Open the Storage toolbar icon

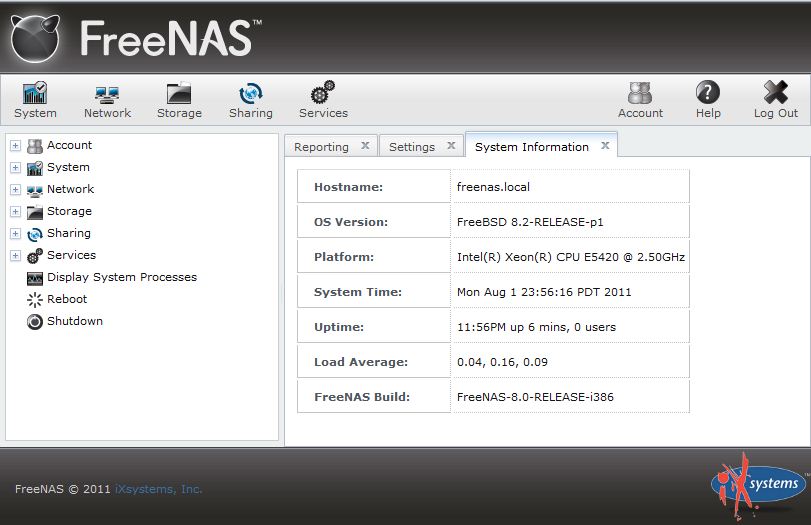click(179, 93)
